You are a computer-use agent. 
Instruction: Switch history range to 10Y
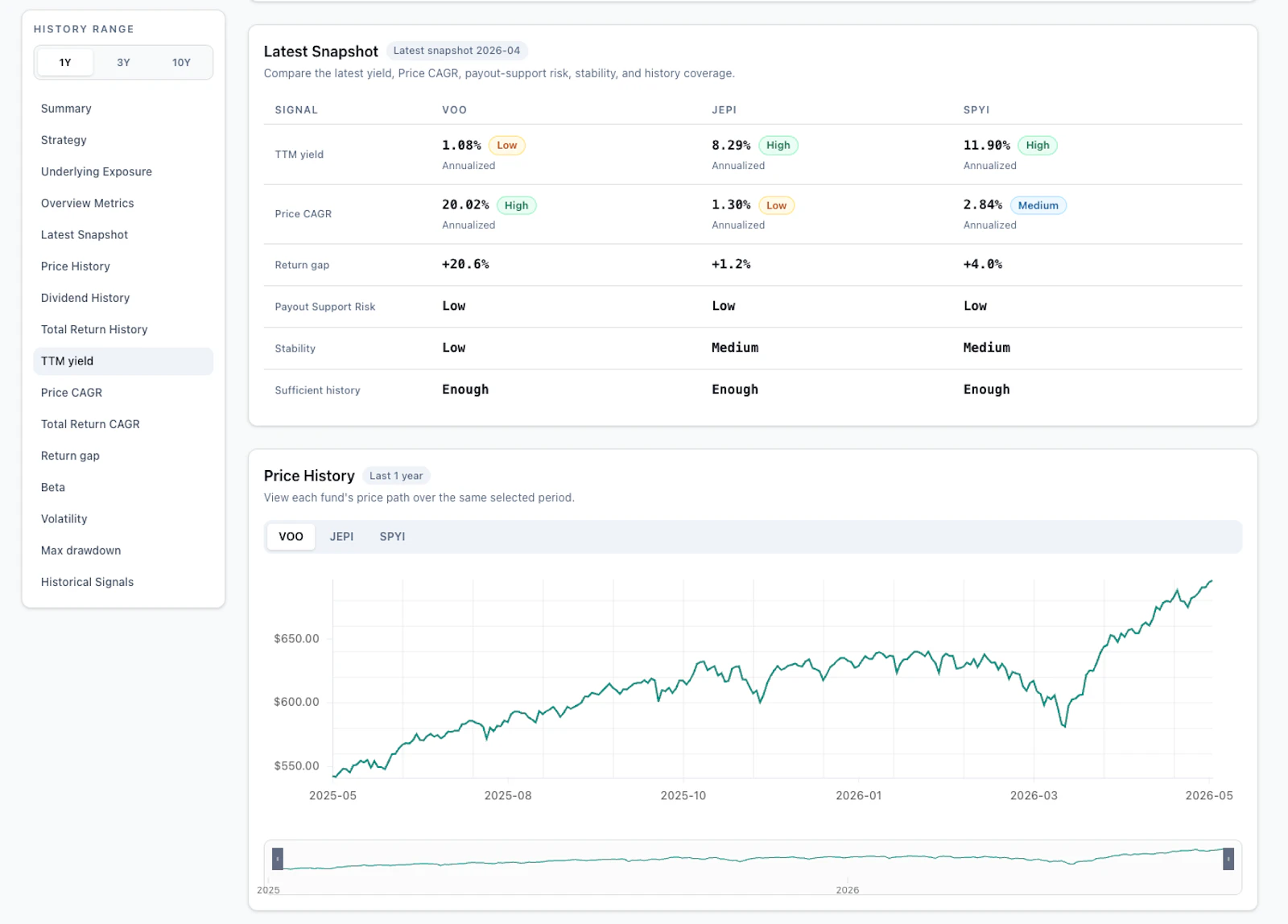pos(181,63)
